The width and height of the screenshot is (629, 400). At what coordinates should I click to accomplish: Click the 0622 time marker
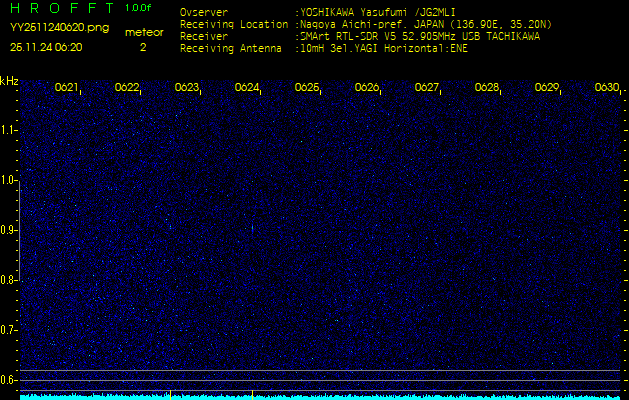point(126,87)
